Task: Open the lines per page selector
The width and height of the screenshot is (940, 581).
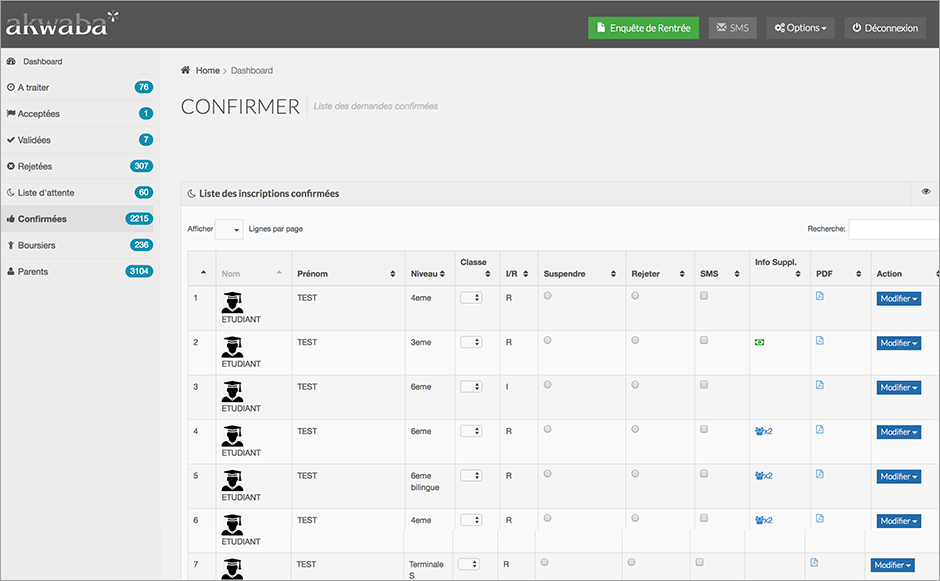Action: (229, 229)
